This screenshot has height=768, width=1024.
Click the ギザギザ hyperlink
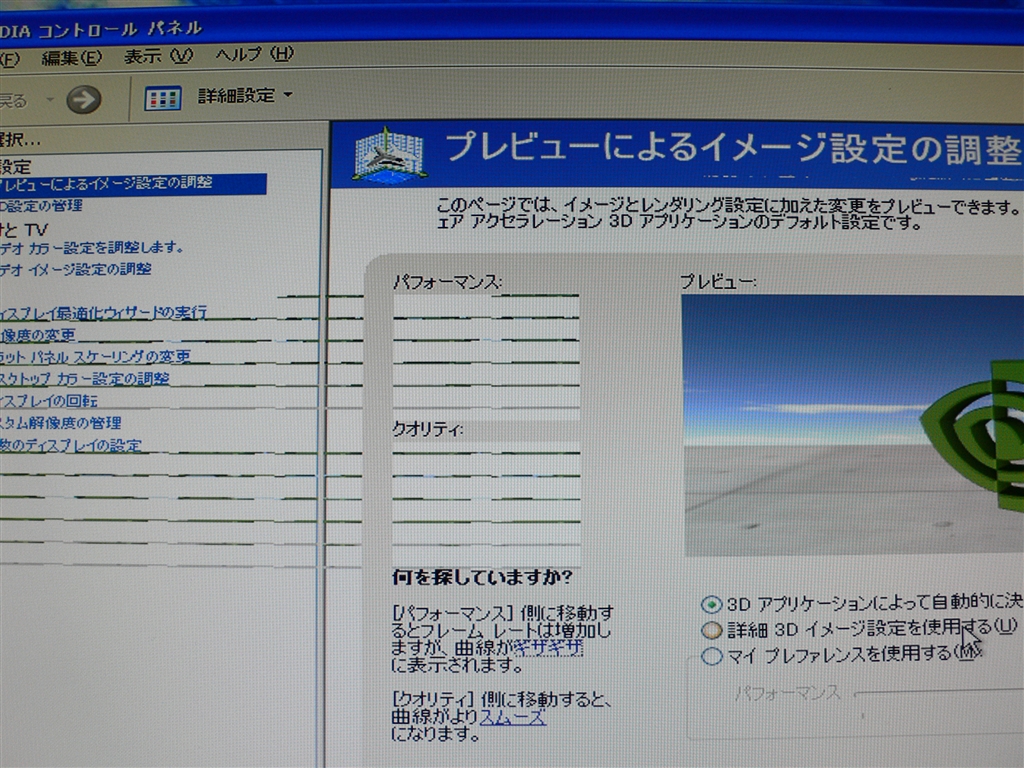pos(548,648)
